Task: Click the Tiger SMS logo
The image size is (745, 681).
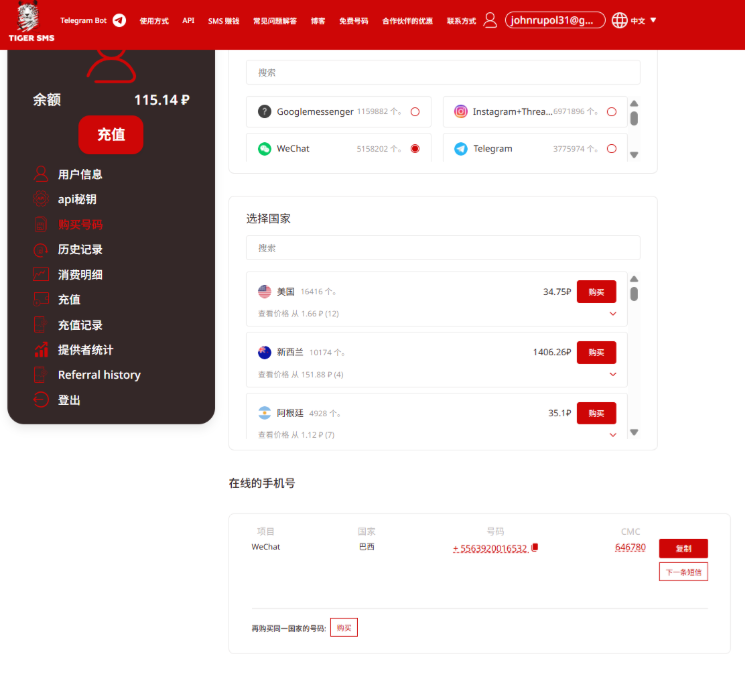Action: point(31,21)
